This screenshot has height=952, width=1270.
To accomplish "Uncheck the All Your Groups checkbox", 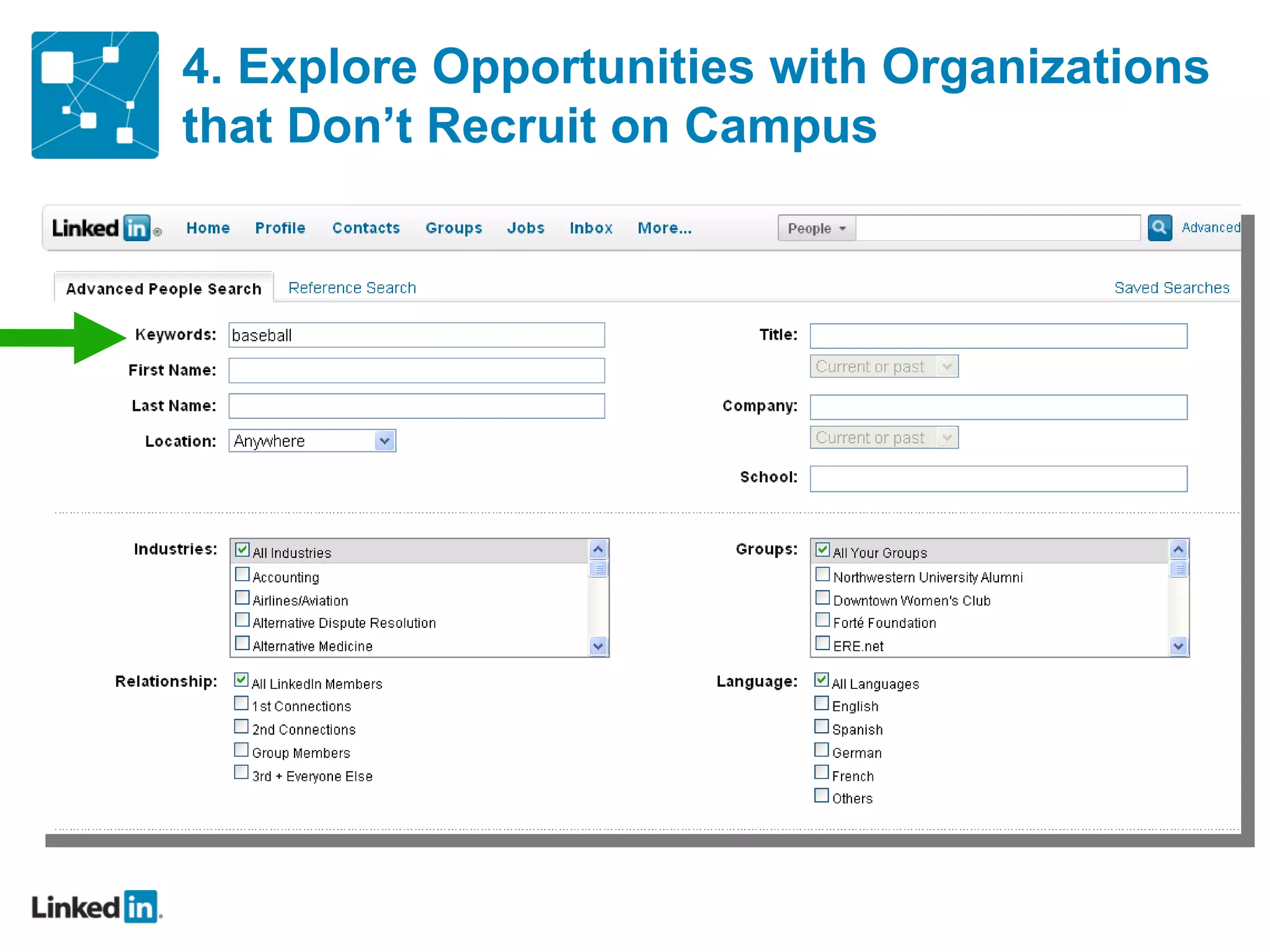I will pos(823,550).
